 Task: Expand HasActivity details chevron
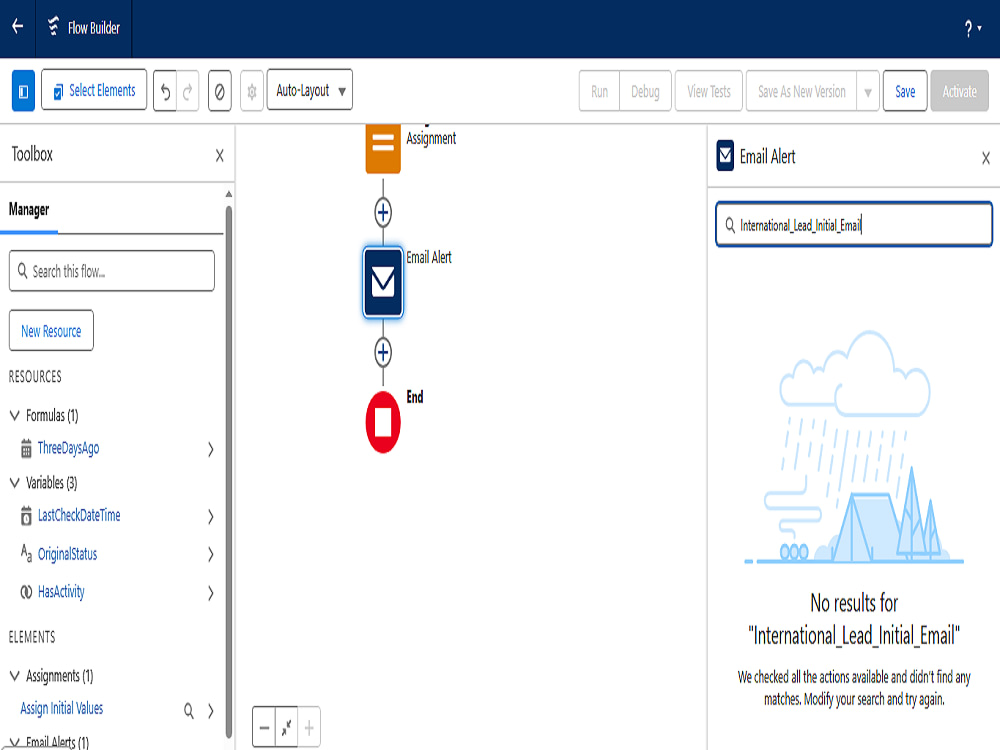(210, 593)
